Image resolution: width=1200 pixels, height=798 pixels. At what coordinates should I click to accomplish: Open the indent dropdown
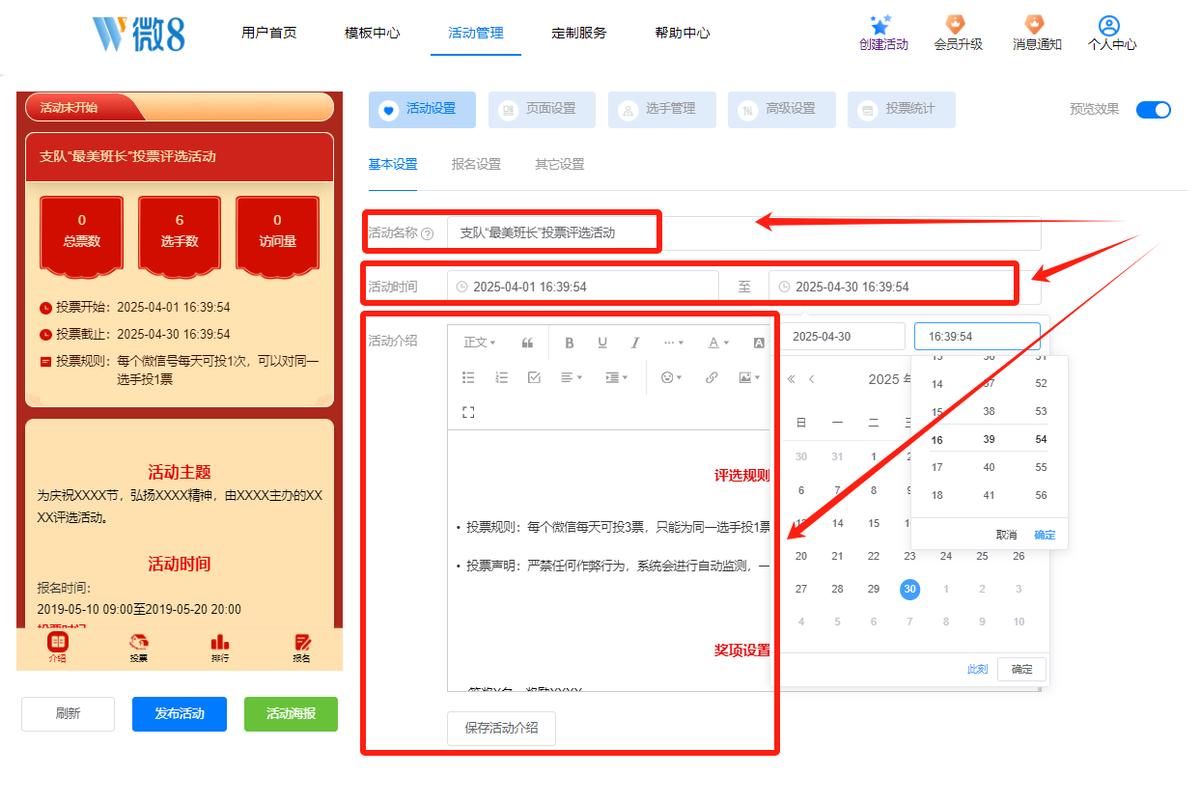pos(616,377)
